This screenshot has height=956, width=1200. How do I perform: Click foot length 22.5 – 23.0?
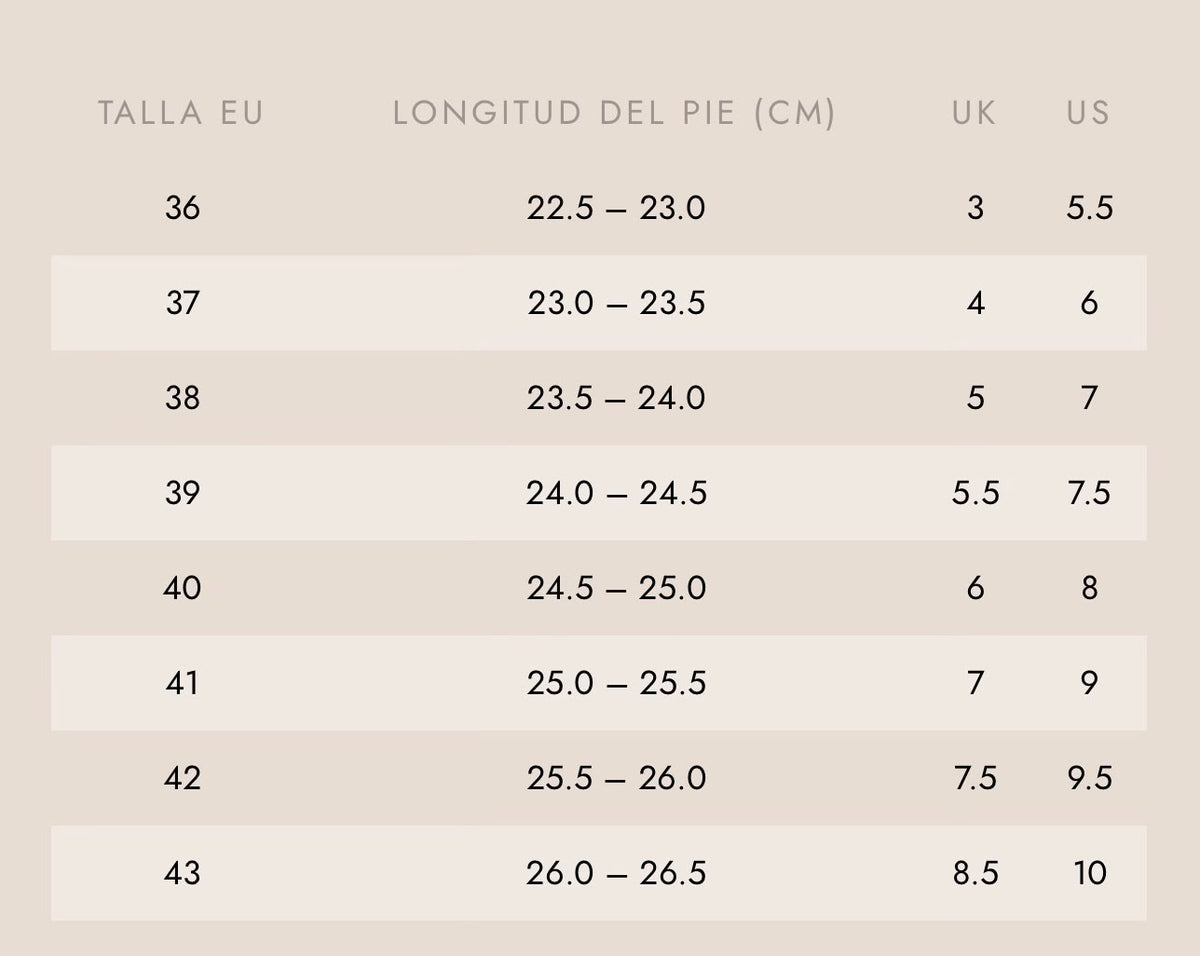(x=616, y=208)
